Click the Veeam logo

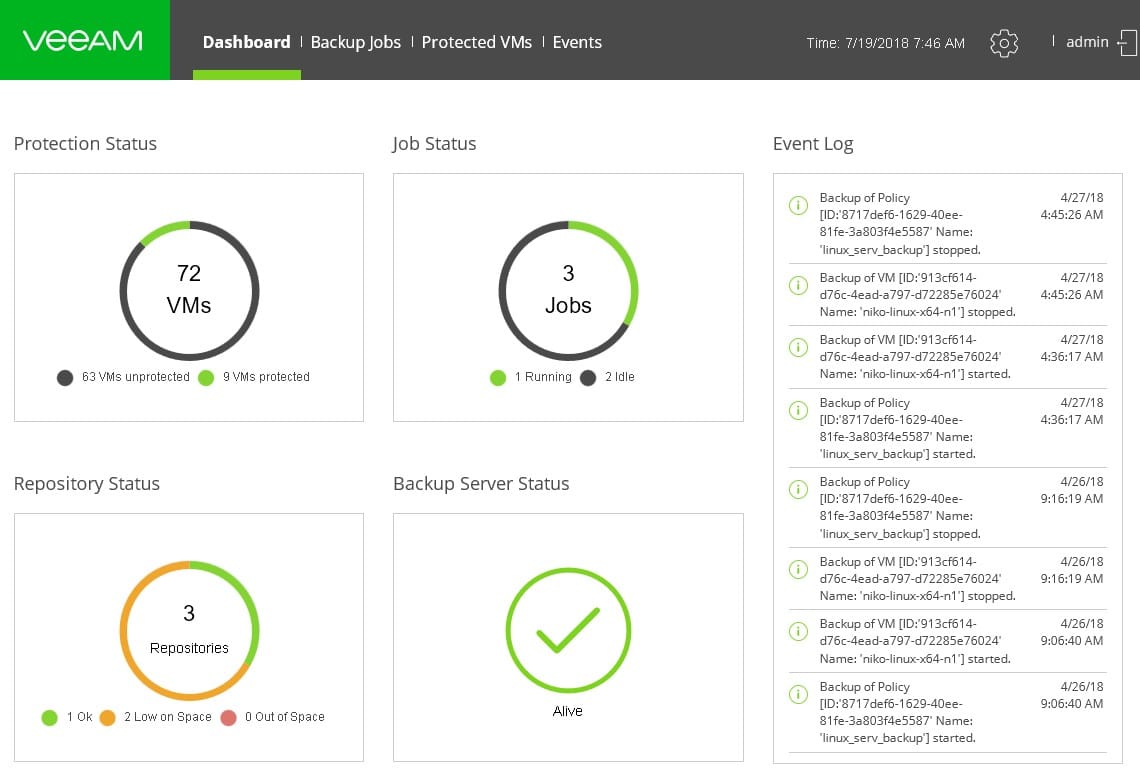[83, 41]
